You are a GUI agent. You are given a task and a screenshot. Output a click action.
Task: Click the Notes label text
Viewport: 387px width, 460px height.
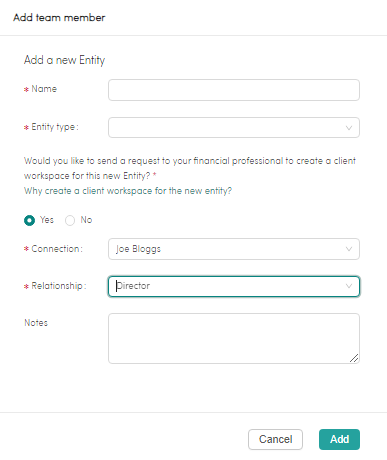point(36,323)
